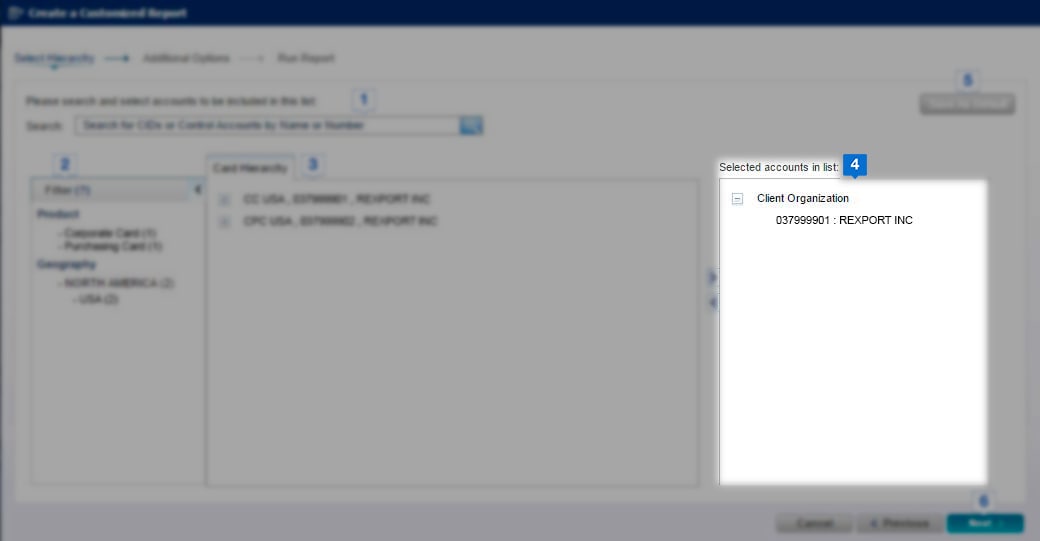Remove account with left arrow button
The image size is (1040, 541).
coord(712,302)
